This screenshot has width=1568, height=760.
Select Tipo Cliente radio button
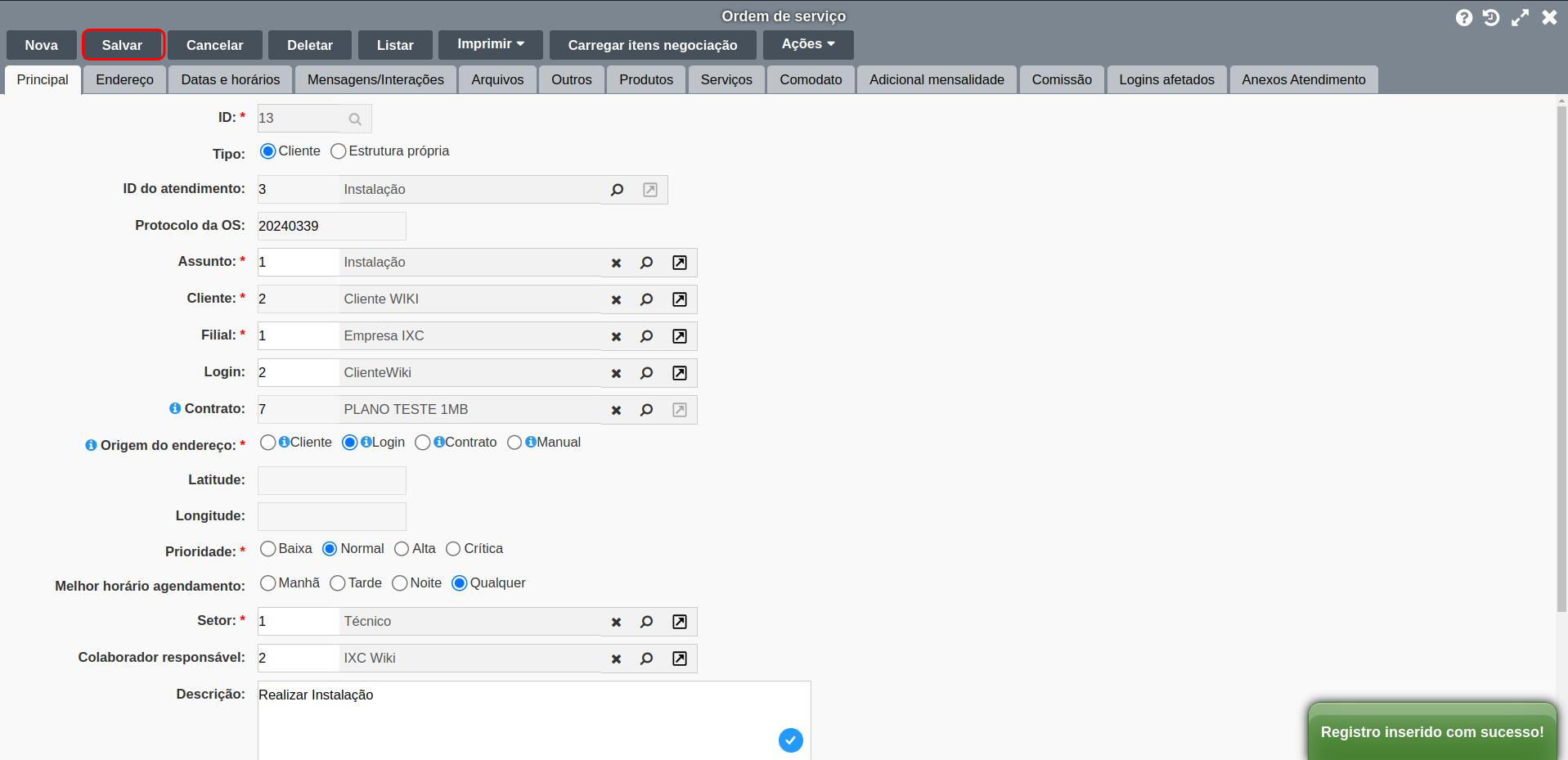click(x=267, y=151)
